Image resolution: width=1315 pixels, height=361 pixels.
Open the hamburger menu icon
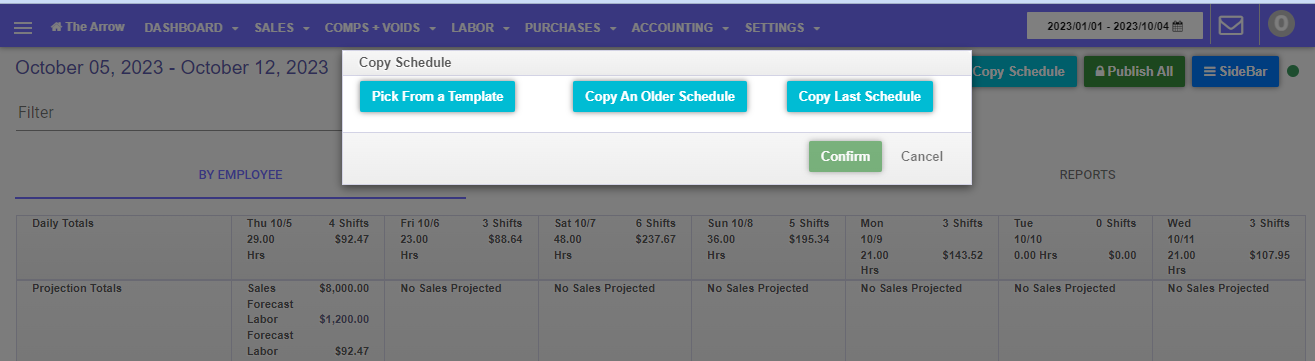click(23, 28)
